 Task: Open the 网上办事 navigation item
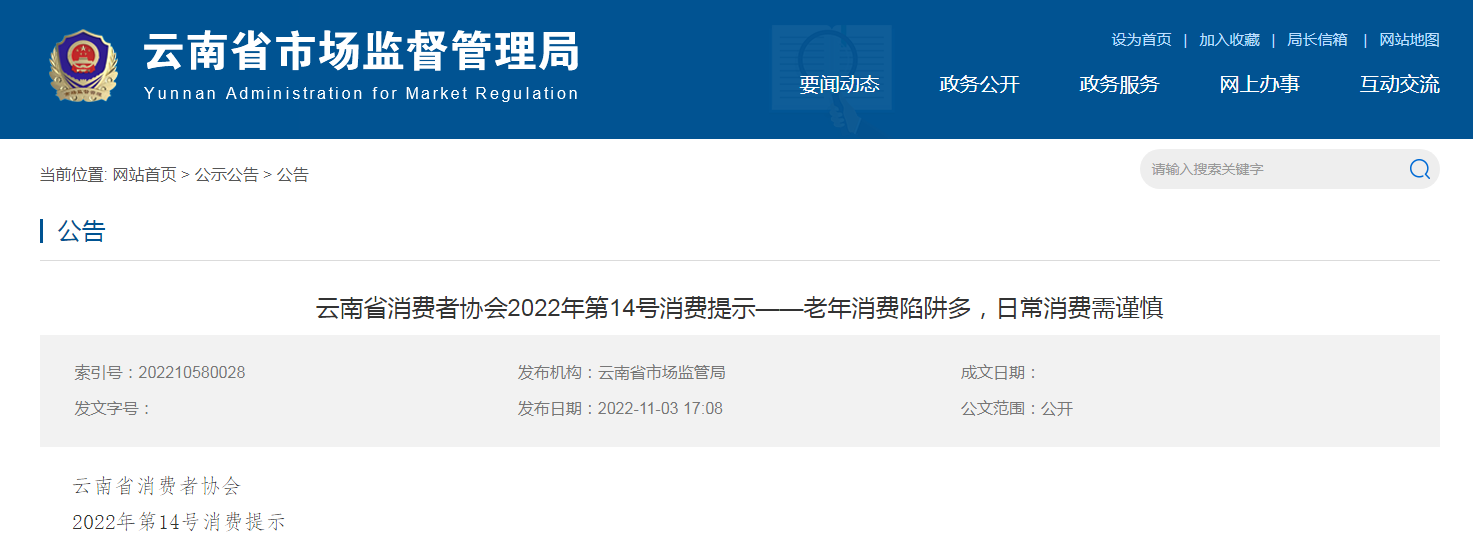pyautogui.click(x=1259, y=85)
